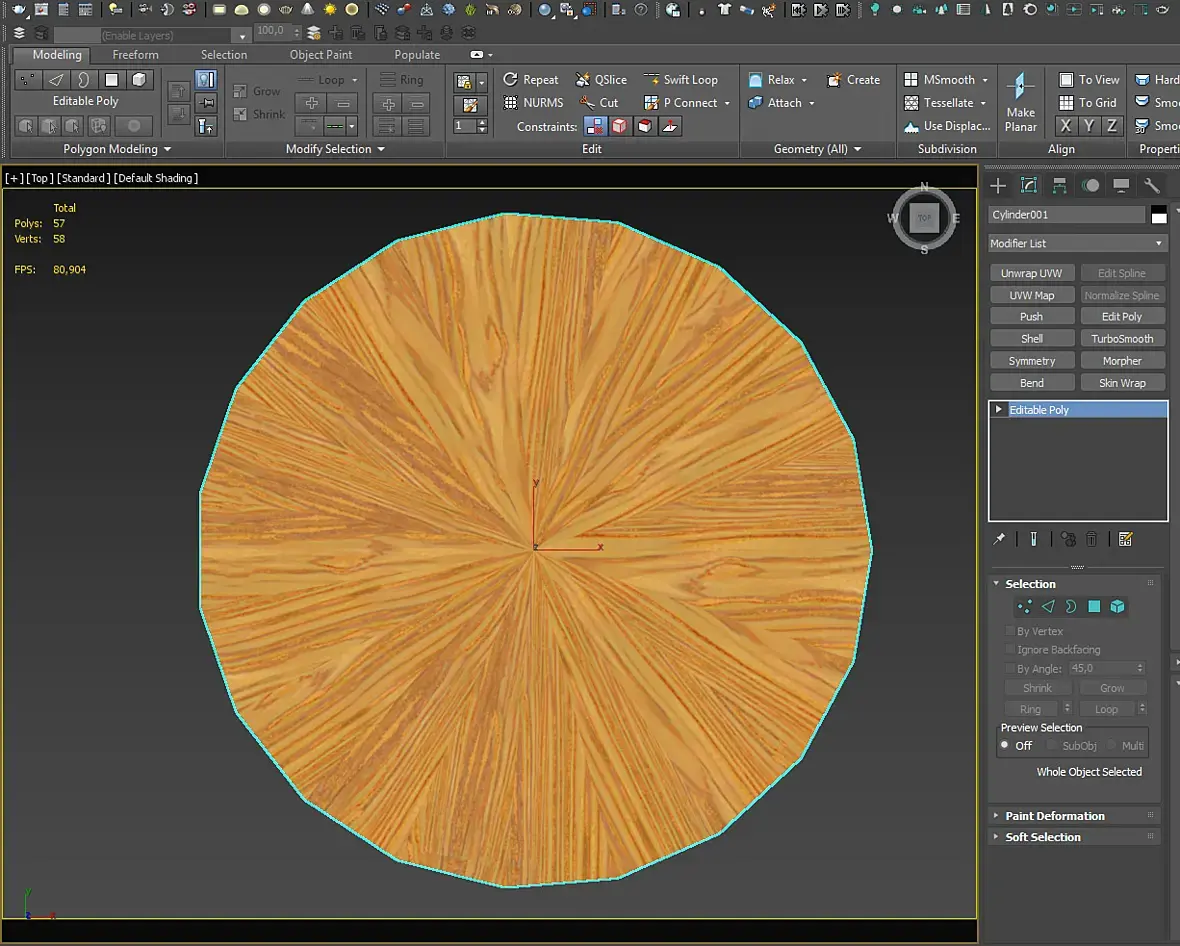The height and width of the screenshot is (946, 1180).
Task: Click the object color swatch beside Cylinder001
Action: 1159,215
